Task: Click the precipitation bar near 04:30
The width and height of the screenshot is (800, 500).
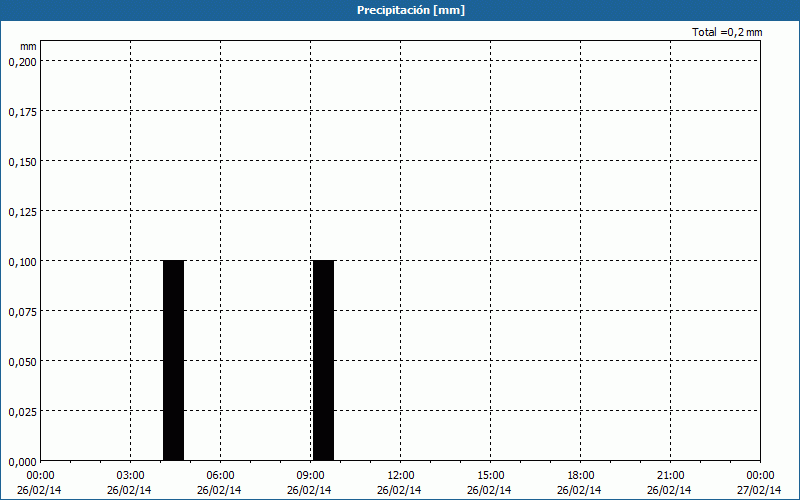Action: tap(173, 360)
